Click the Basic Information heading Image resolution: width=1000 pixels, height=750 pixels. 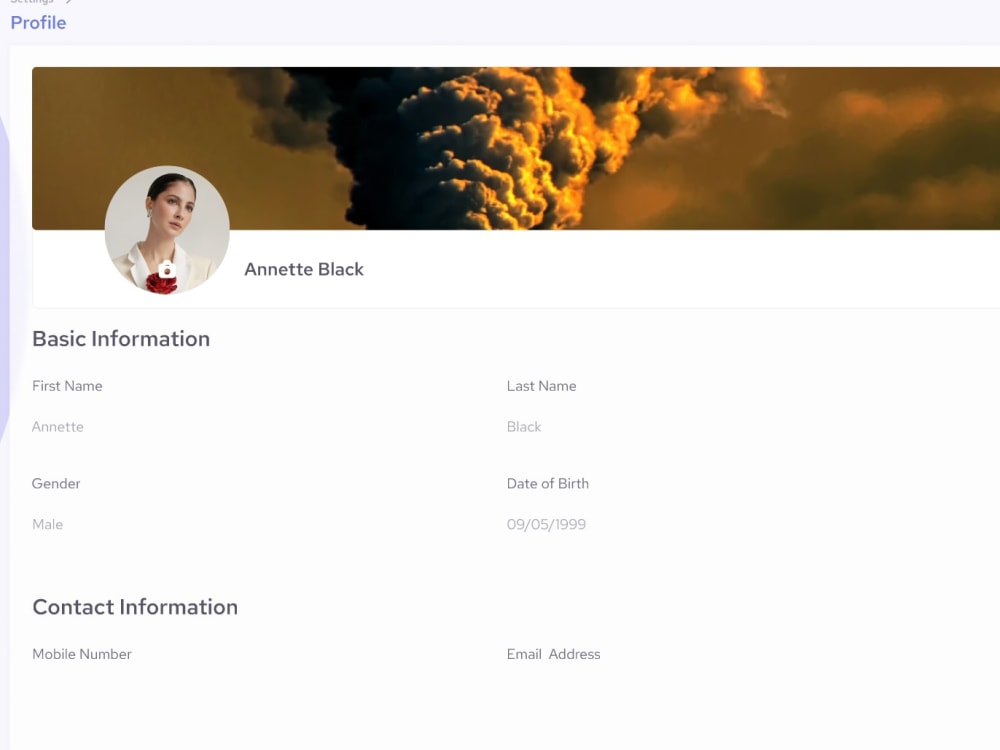pyautogui.click(x=121, y=339)
